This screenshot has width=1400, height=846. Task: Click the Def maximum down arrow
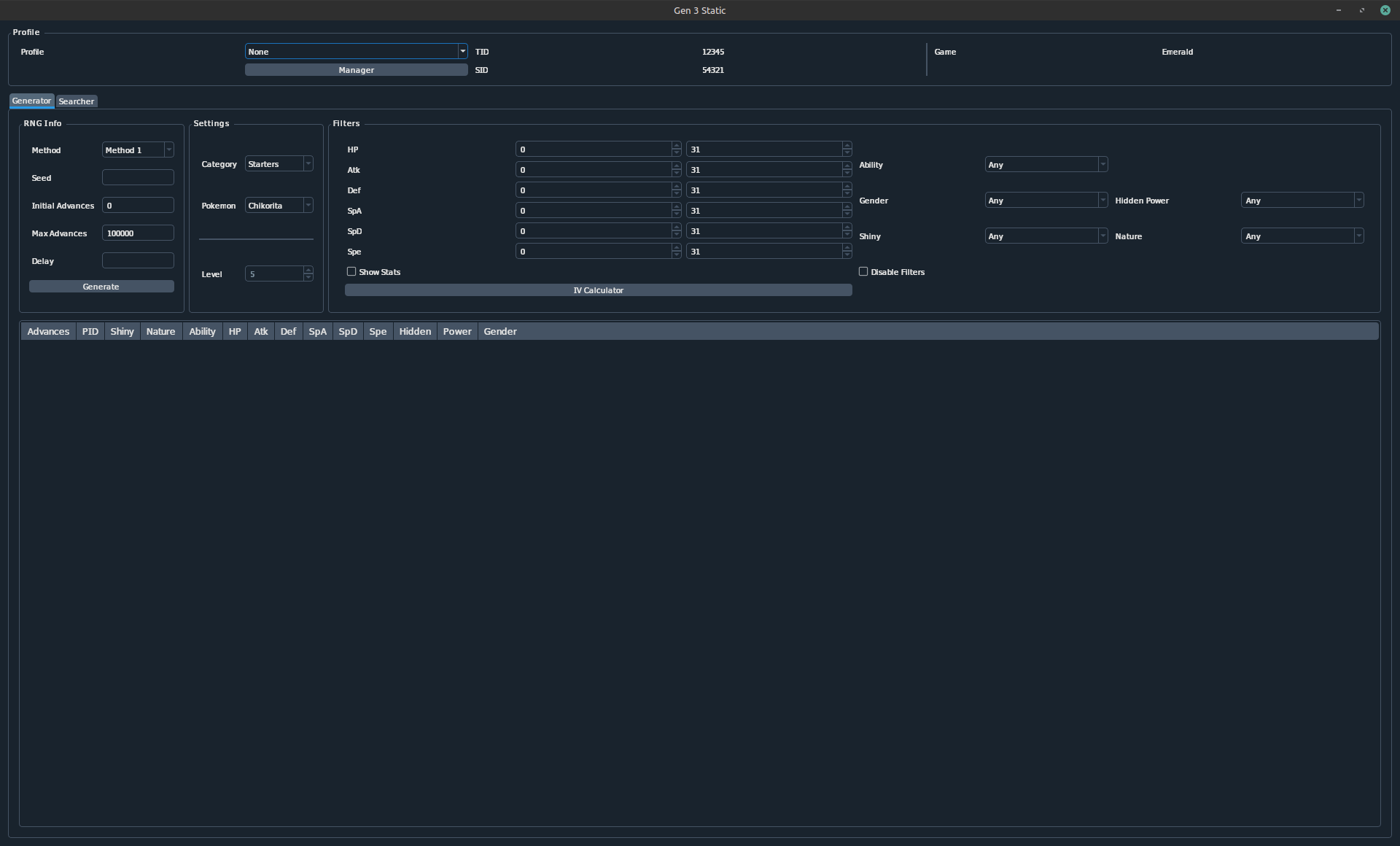pos(847,193)
